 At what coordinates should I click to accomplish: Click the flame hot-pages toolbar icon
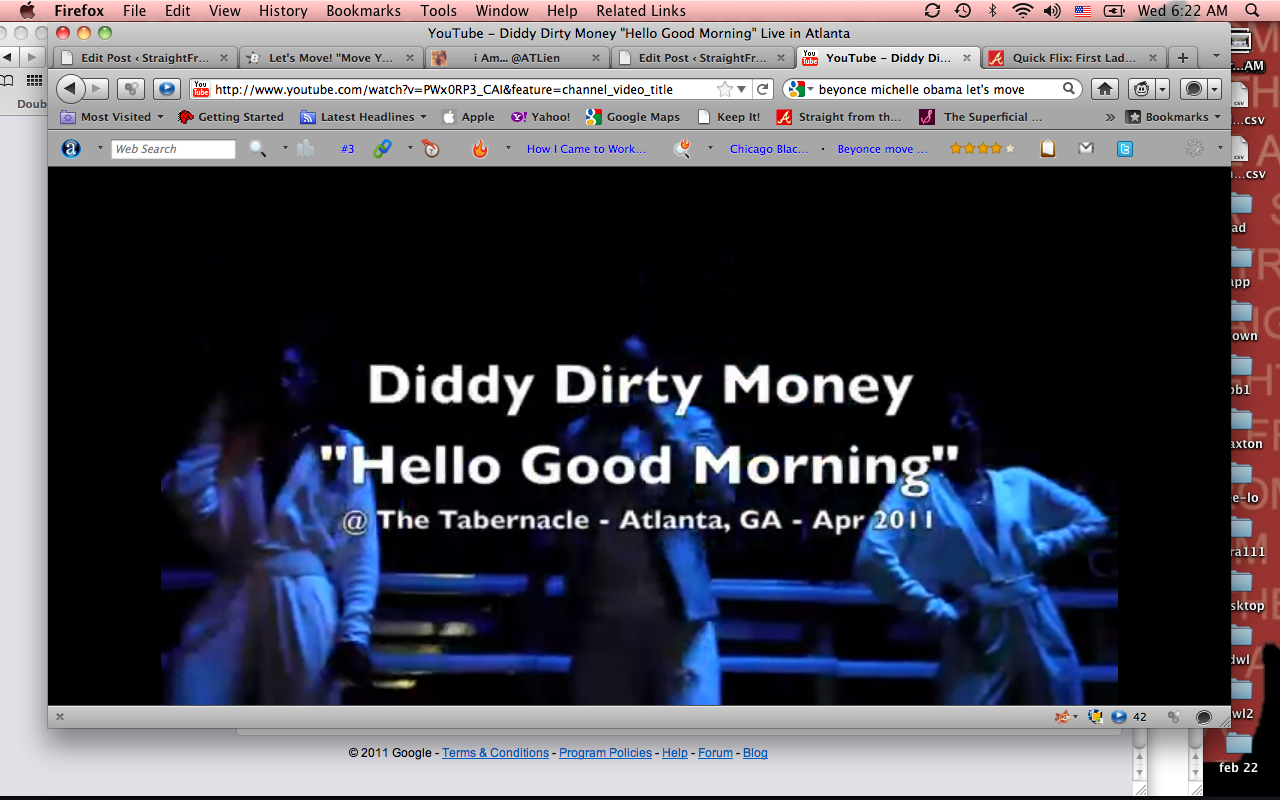[480, 149]
